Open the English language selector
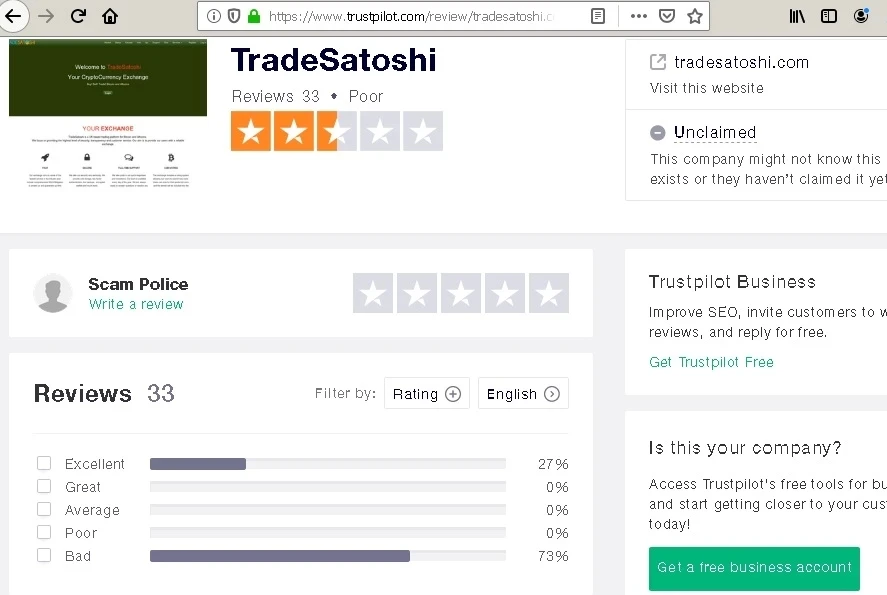This screenshot has height=595, width=887. (522, 394)
